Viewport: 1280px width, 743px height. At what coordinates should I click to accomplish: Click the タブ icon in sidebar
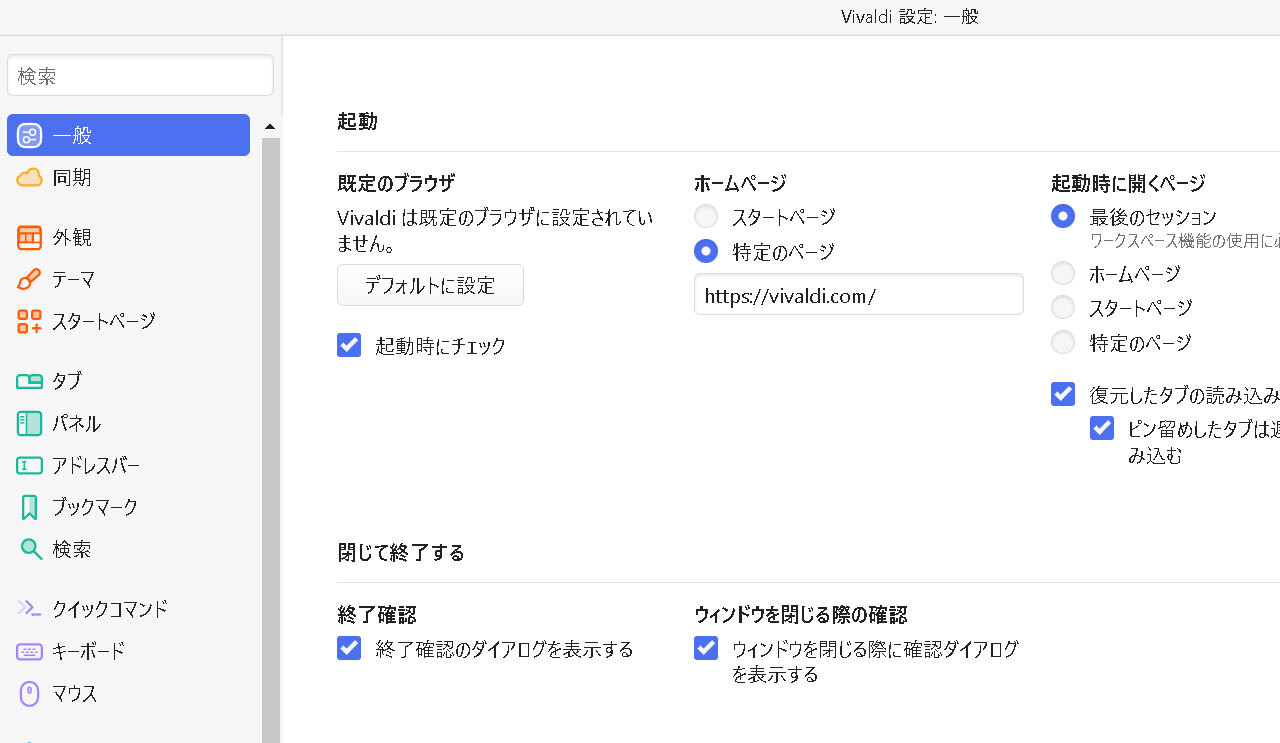coord(29,381)
